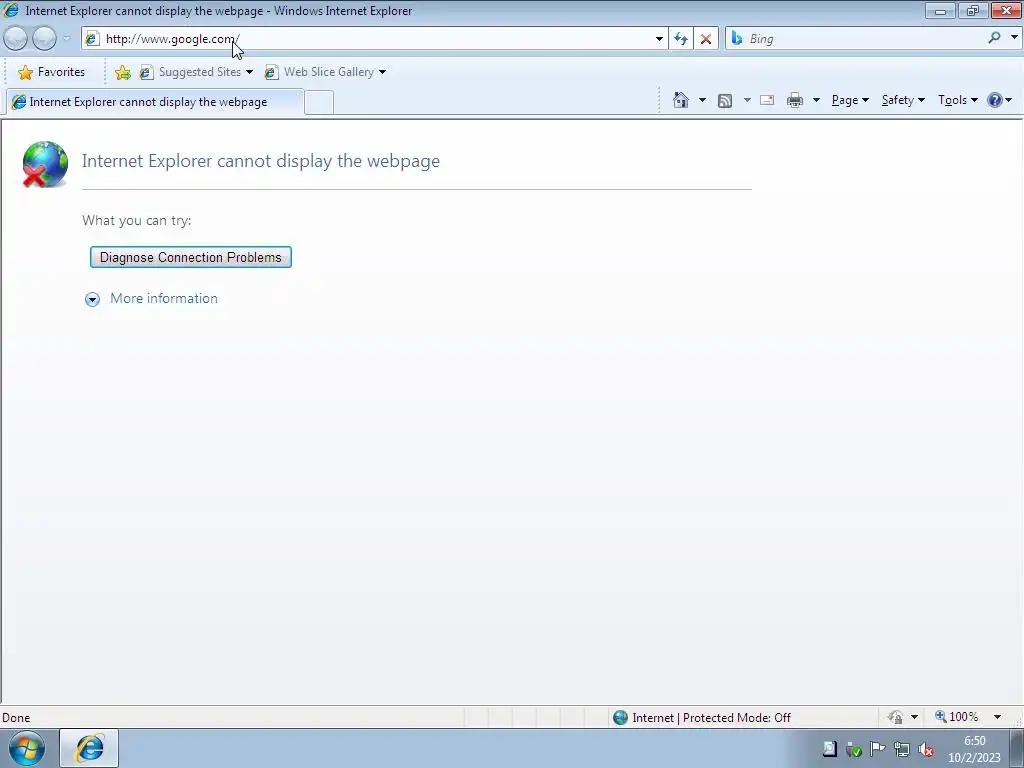
Task: Expand the Home icon dropdown arrow
Action: (702, 100)
